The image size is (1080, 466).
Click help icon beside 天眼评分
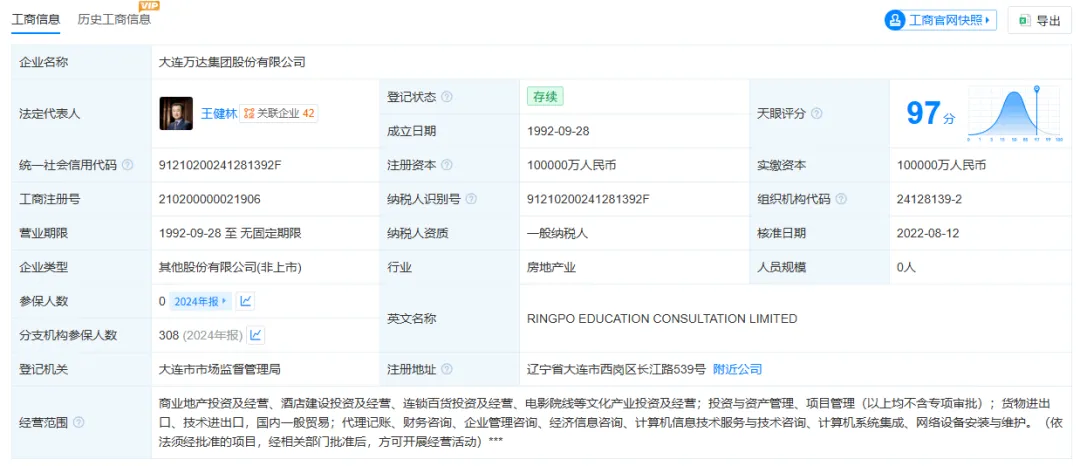coord(817,114)
